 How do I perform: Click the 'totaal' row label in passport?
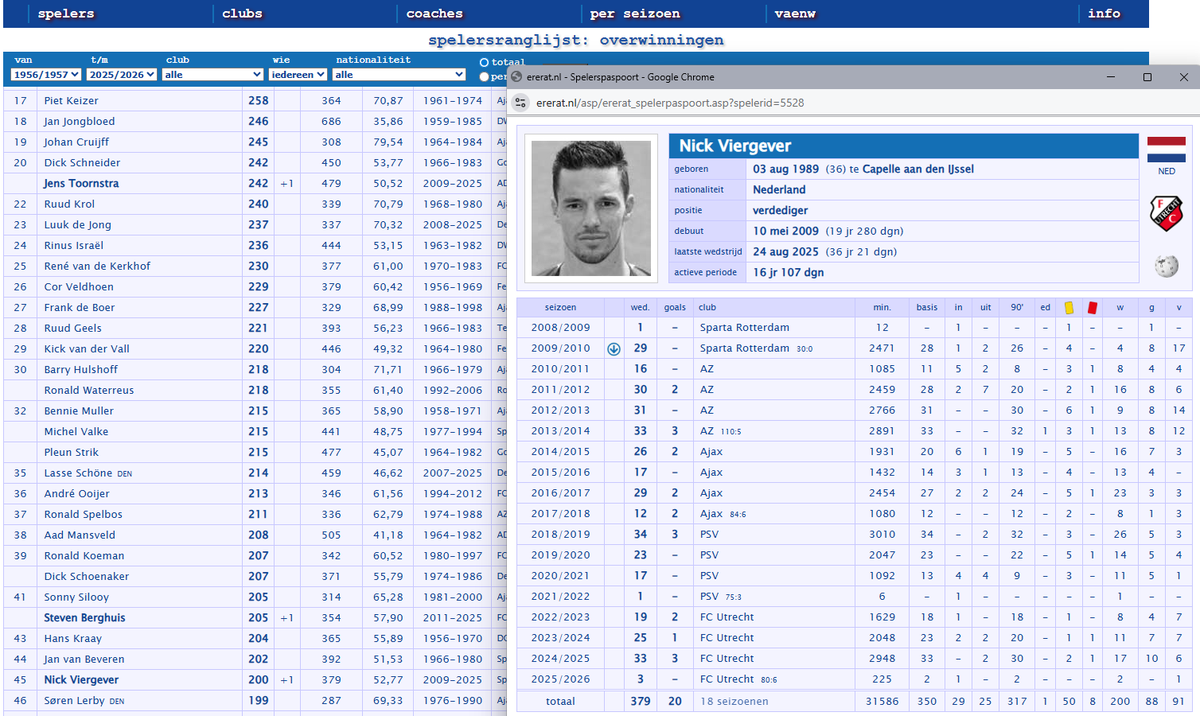point(560,702)
